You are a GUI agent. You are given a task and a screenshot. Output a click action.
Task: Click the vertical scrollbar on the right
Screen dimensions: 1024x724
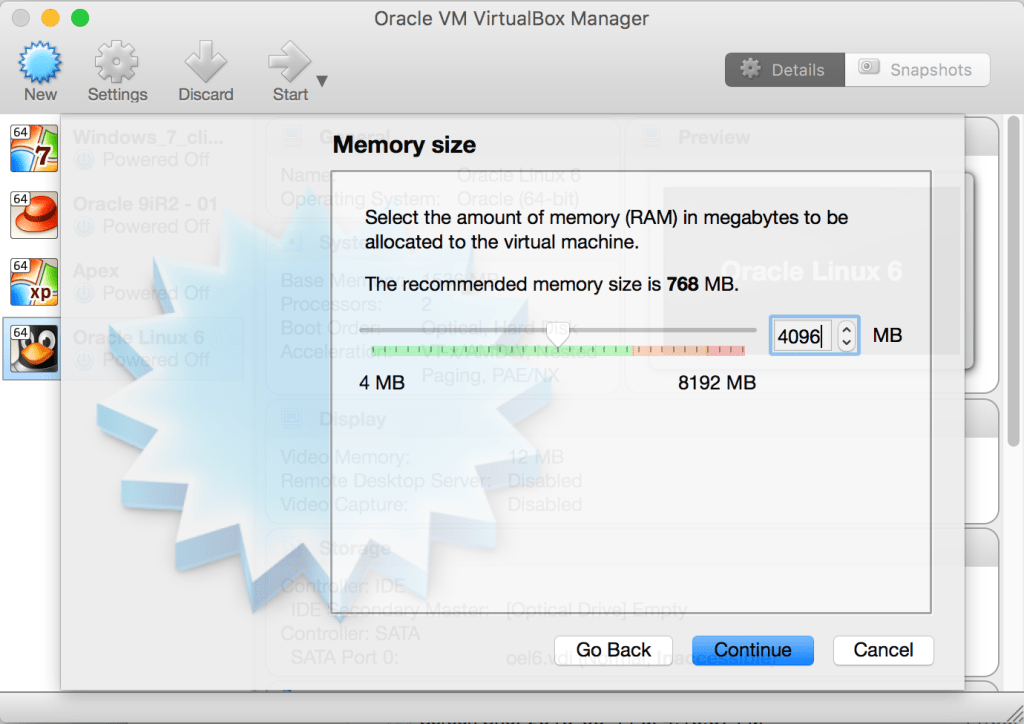1014,281
